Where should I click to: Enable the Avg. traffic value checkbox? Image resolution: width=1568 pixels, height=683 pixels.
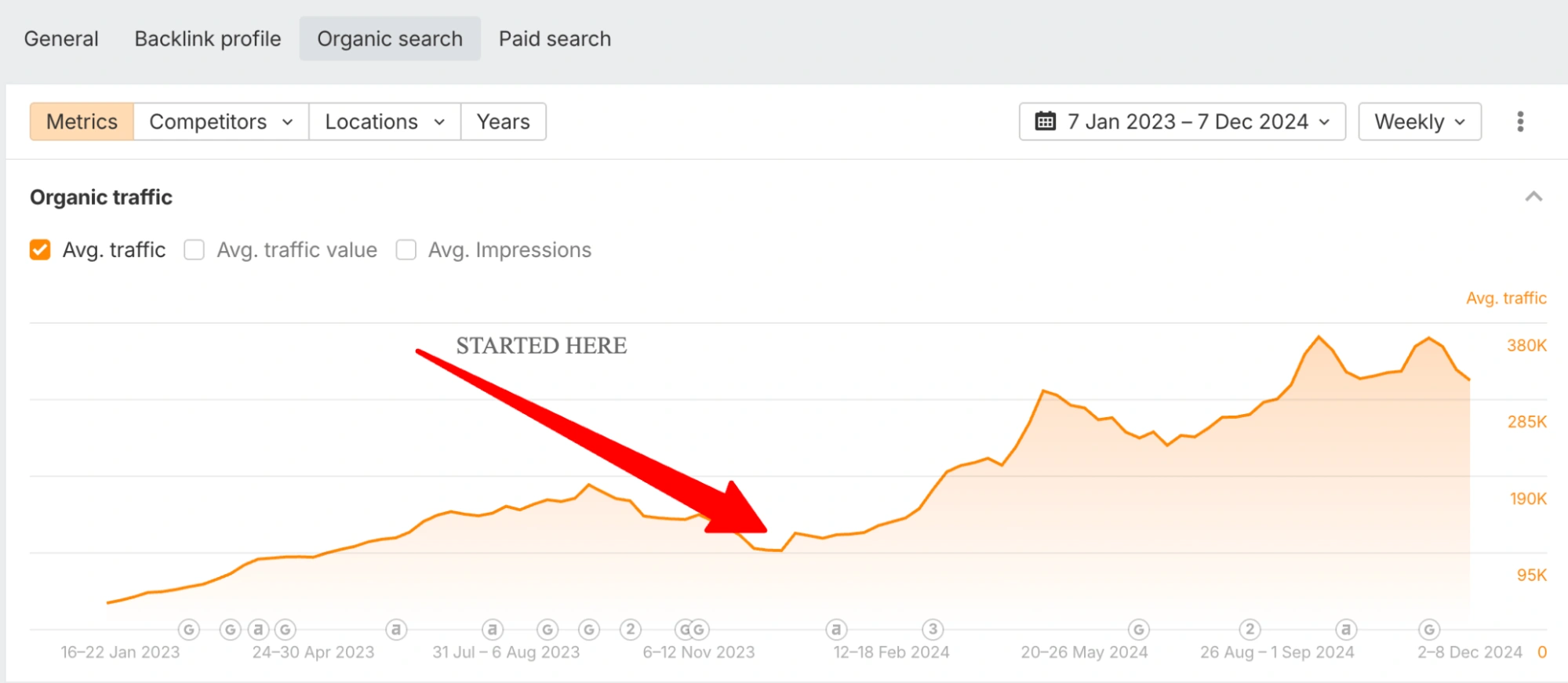[x=194, y=249]
